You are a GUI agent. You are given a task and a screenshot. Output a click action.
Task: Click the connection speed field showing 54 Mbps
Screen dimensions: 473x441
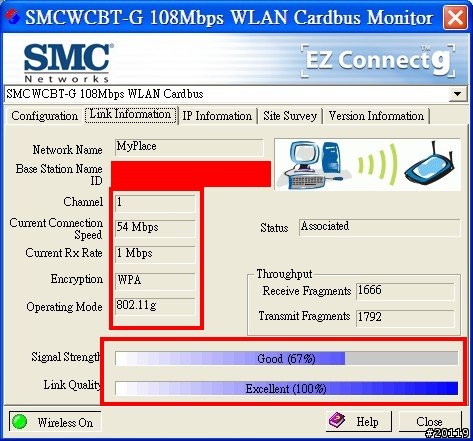(x=155, y=228)
